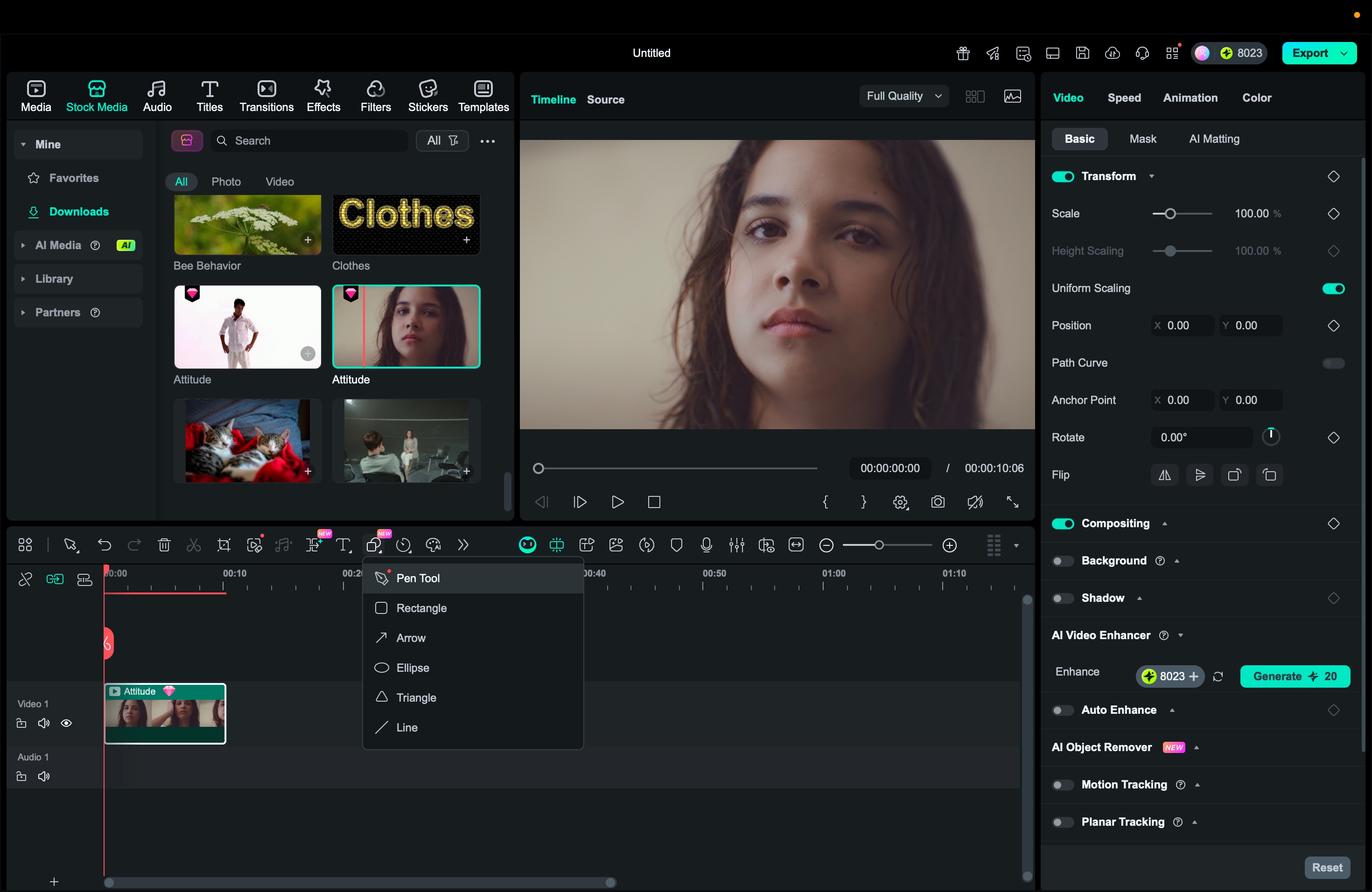Open the Stickers panel
Screen dimensions: 1372x892
[427, 96]
